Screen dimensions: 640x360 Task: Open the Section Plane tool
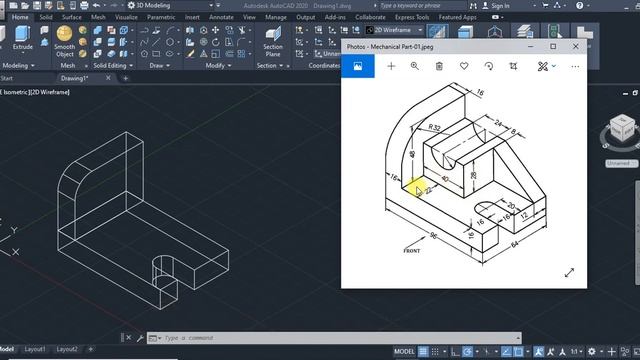tap(273, 41)
